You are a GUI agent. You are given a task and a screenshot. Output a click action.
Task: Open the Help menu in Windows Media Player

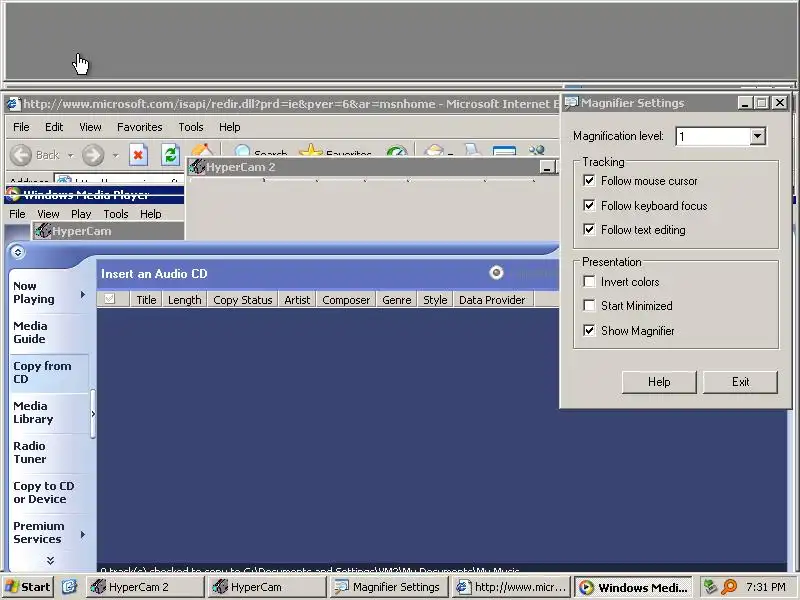pyautogui.click(x=151, y=214)
